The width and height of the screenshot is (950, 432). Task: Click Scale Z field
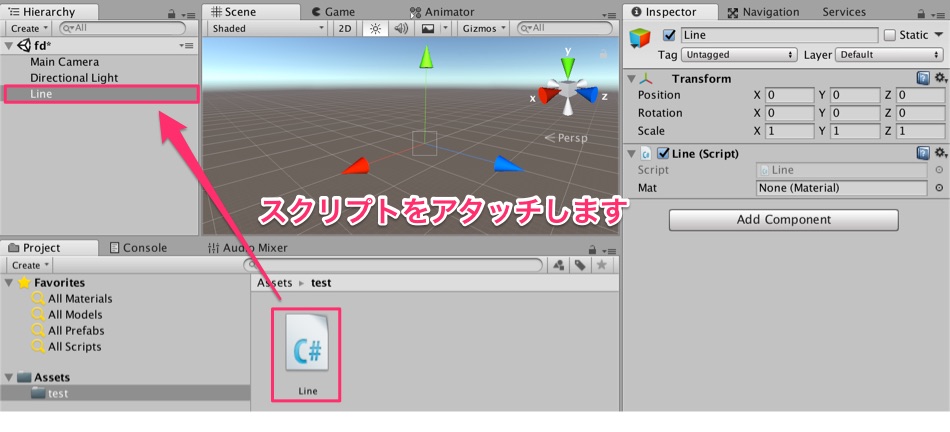(921, 131)
